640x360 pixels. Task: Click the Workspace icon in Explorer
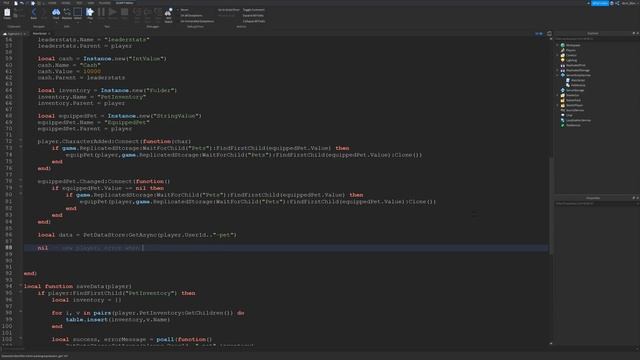coord(562,45)
